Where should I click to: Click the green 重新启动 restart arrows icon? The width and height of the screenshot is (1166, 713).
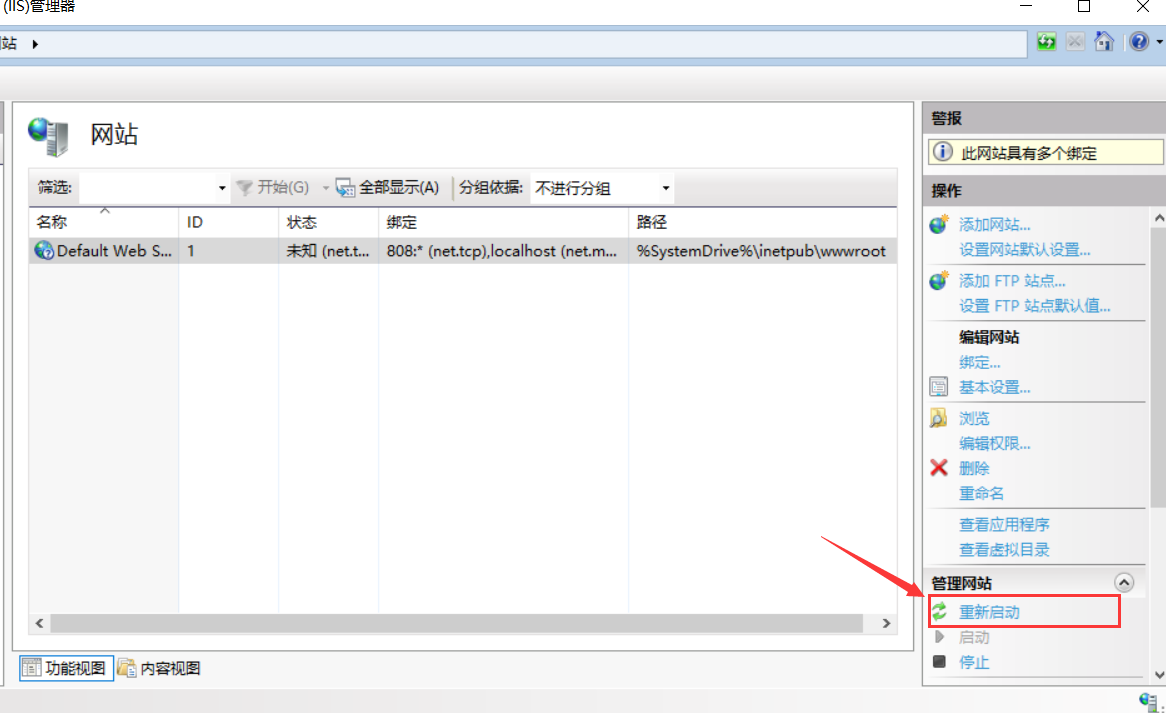[x=940, y=611]
